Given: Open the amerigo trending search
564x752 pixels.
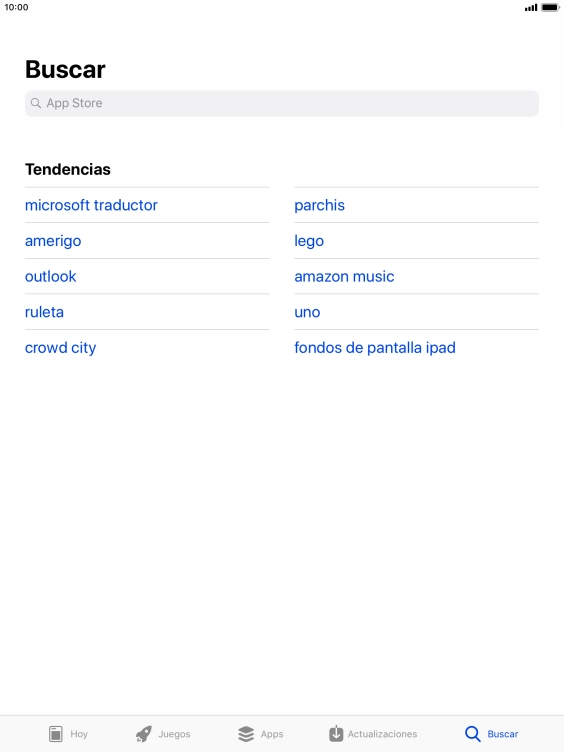Looking at the screenshot, I should tap(53, 241).
